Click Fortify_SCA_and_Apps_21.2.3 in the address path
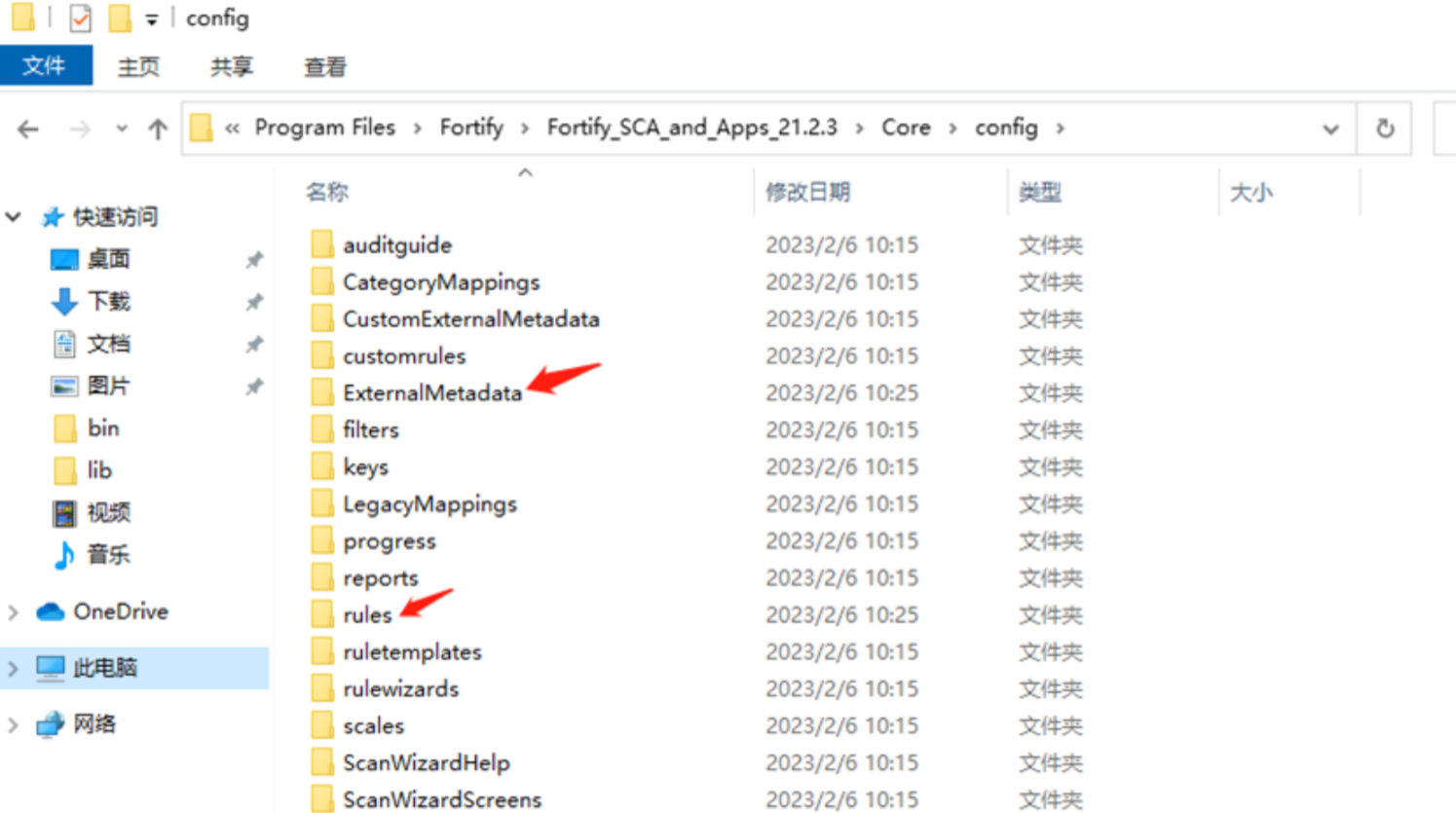This screenshot has width=1456, height=813. pyautogui.click(x=691, y=128)
